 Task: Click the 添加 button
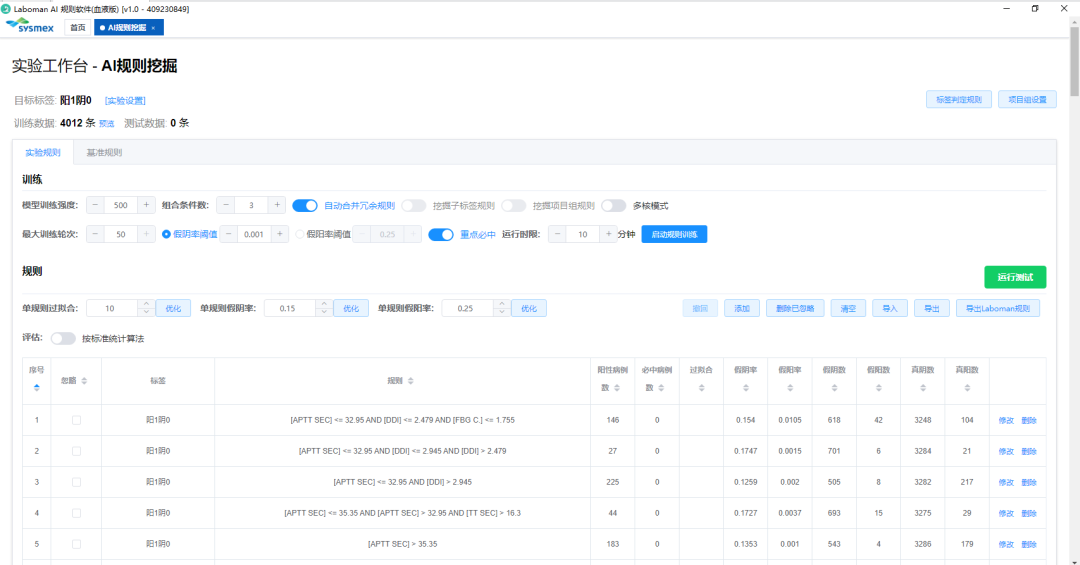coord(742,308)
